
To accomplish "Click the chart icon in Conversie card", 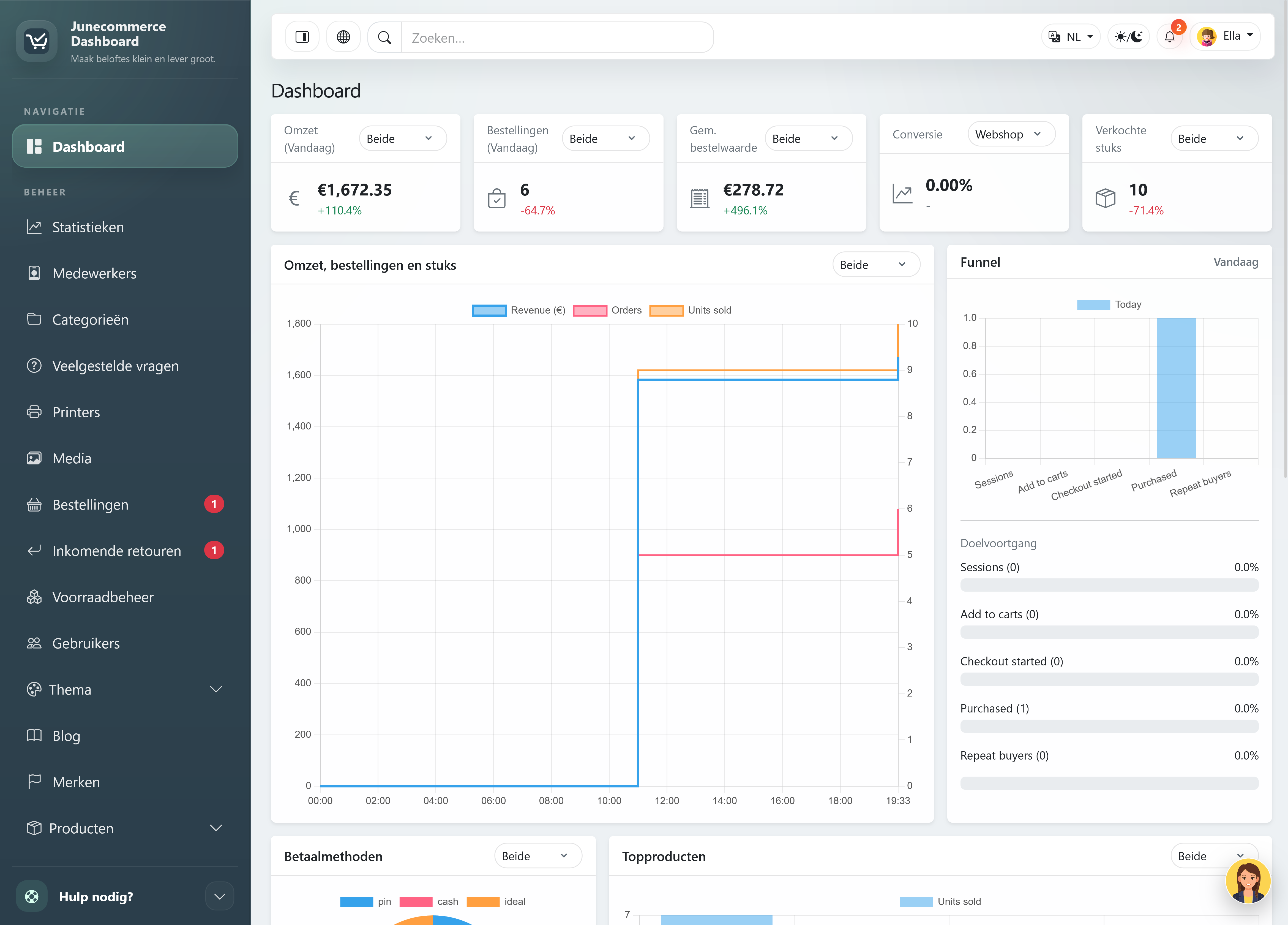I will pos(902,194).
